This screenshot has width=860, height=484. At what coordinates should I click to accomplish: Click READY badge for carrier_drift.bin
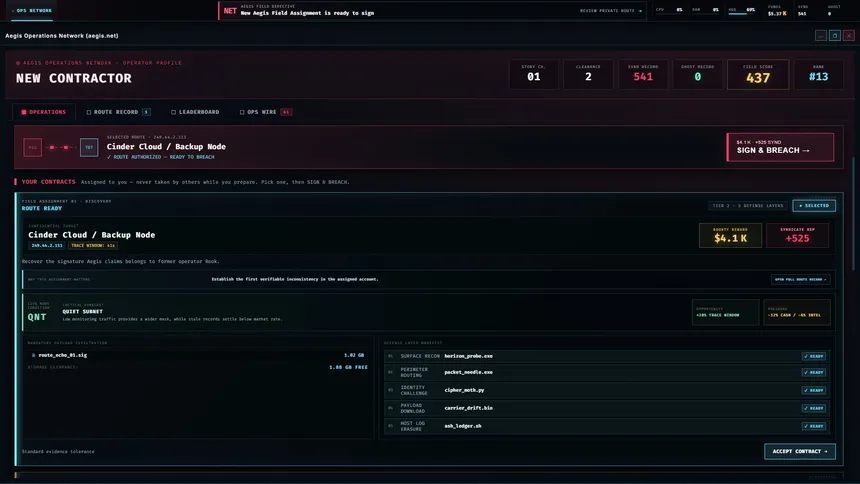814,408
